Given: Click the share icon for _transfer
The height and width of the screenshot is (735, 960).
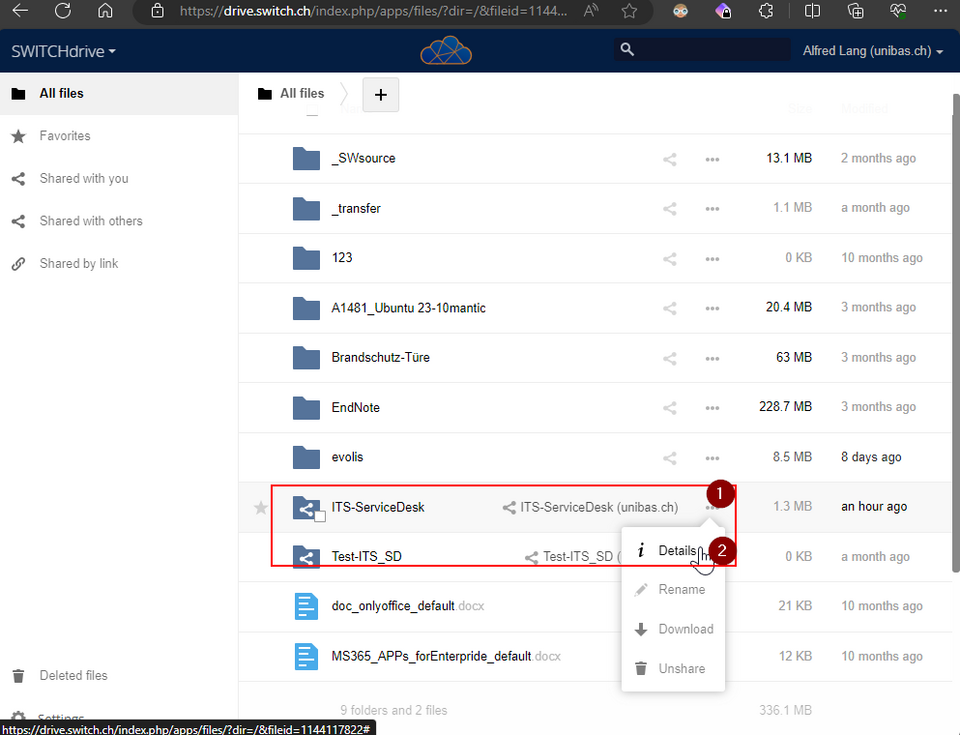Looking at the screenshot, I should (x=670, y=209).
